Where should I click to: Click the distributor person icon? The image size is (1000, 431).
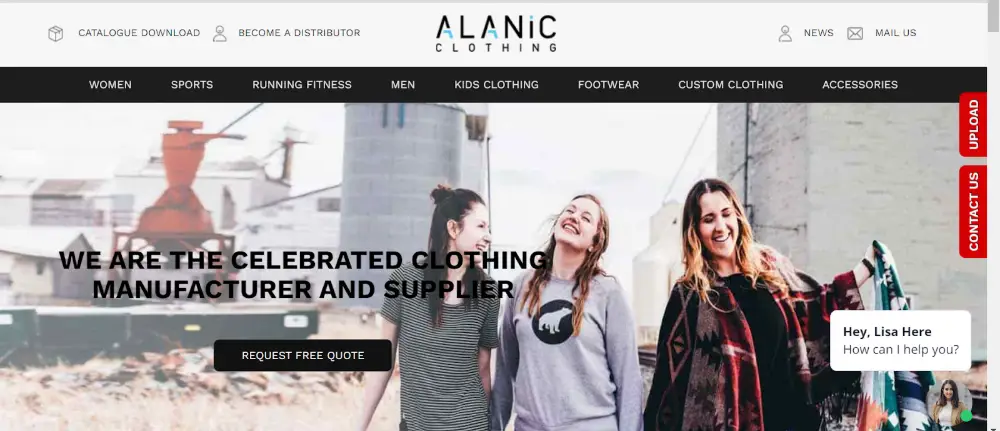click(x=220, y=33)
